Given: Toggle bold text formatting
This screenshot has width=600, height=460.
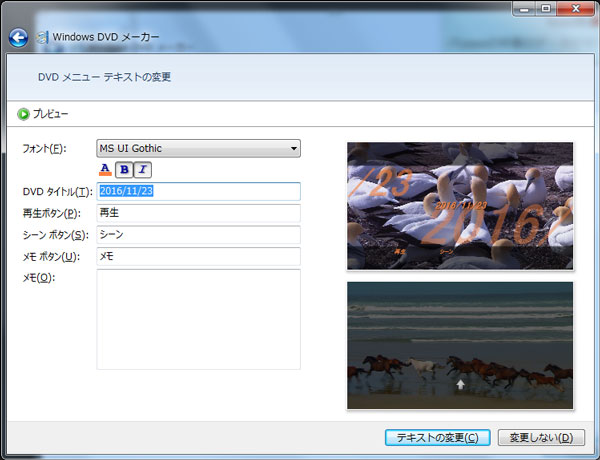Looking at the screenshot, I should [x=124, y=169].
